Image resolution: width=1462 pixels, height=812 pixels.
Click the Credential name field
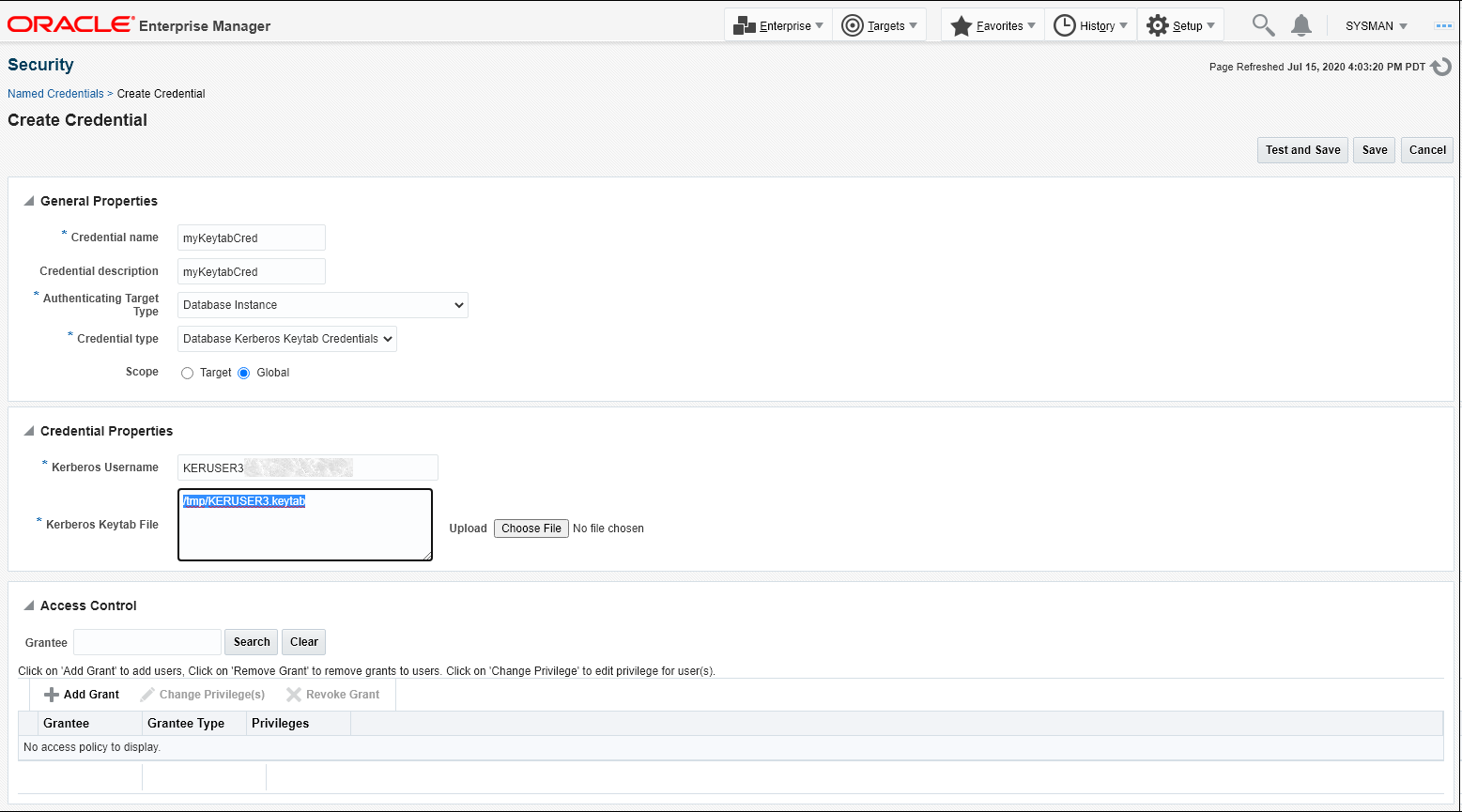252,237
